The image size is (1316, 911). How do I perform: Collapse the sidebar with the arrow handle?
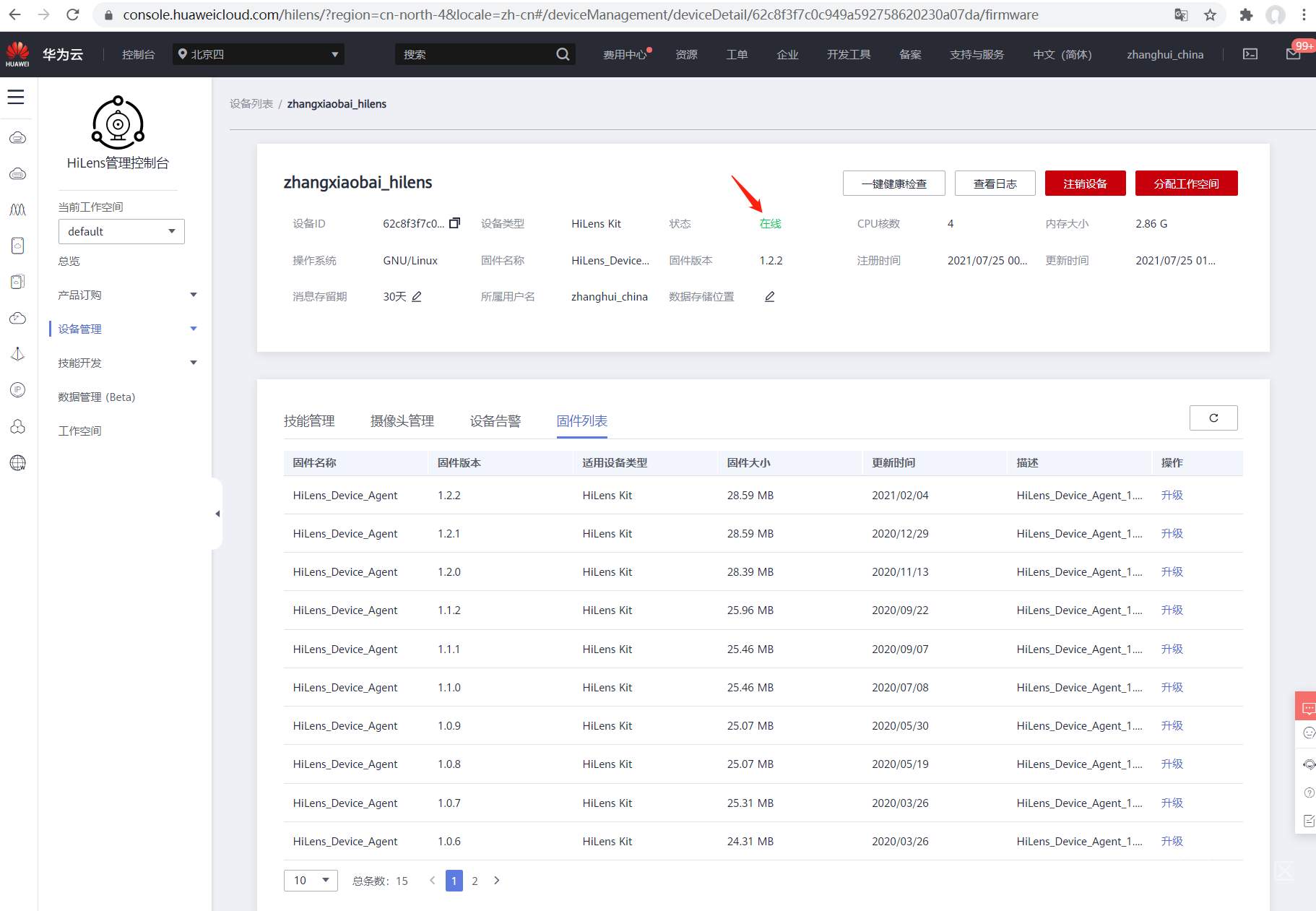click(x=217, y=514)
